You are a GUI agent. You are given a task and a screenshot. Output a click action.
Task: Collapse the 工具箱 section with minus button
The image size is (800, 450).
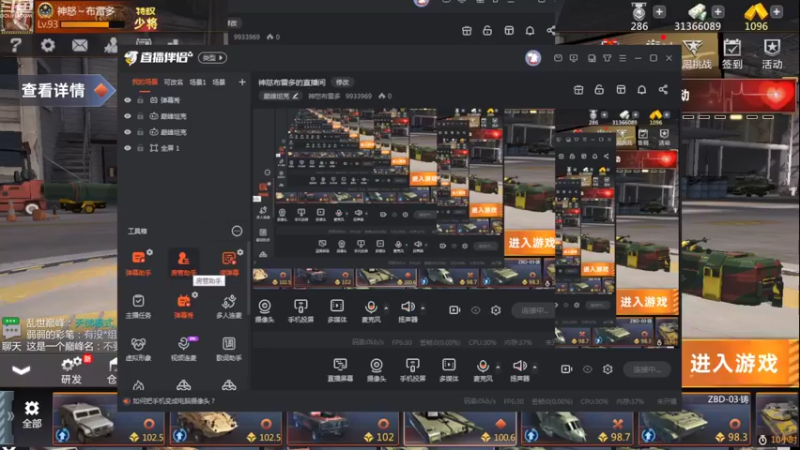coord(237,231)
